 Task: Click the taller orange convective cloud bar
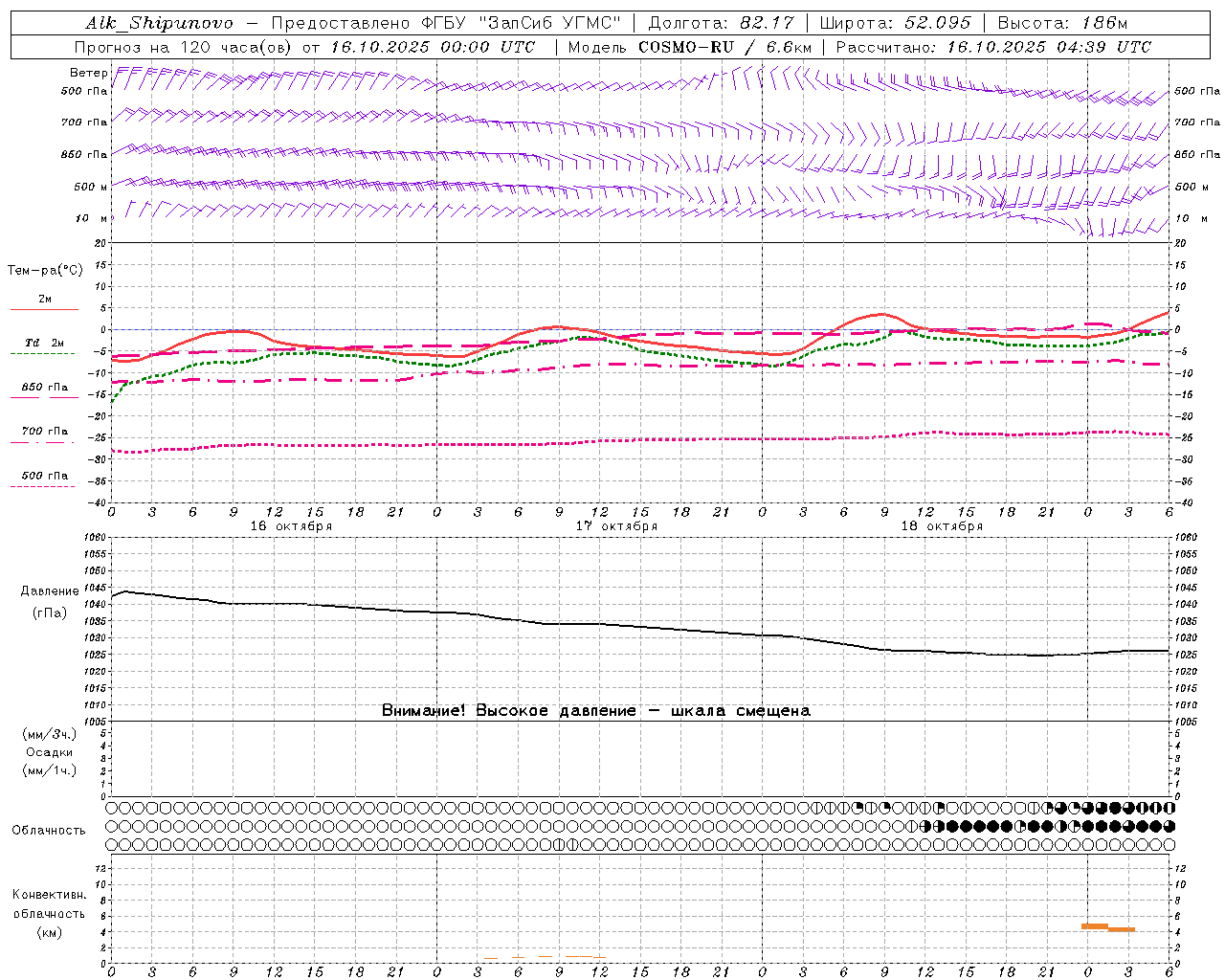[1095, 926]
